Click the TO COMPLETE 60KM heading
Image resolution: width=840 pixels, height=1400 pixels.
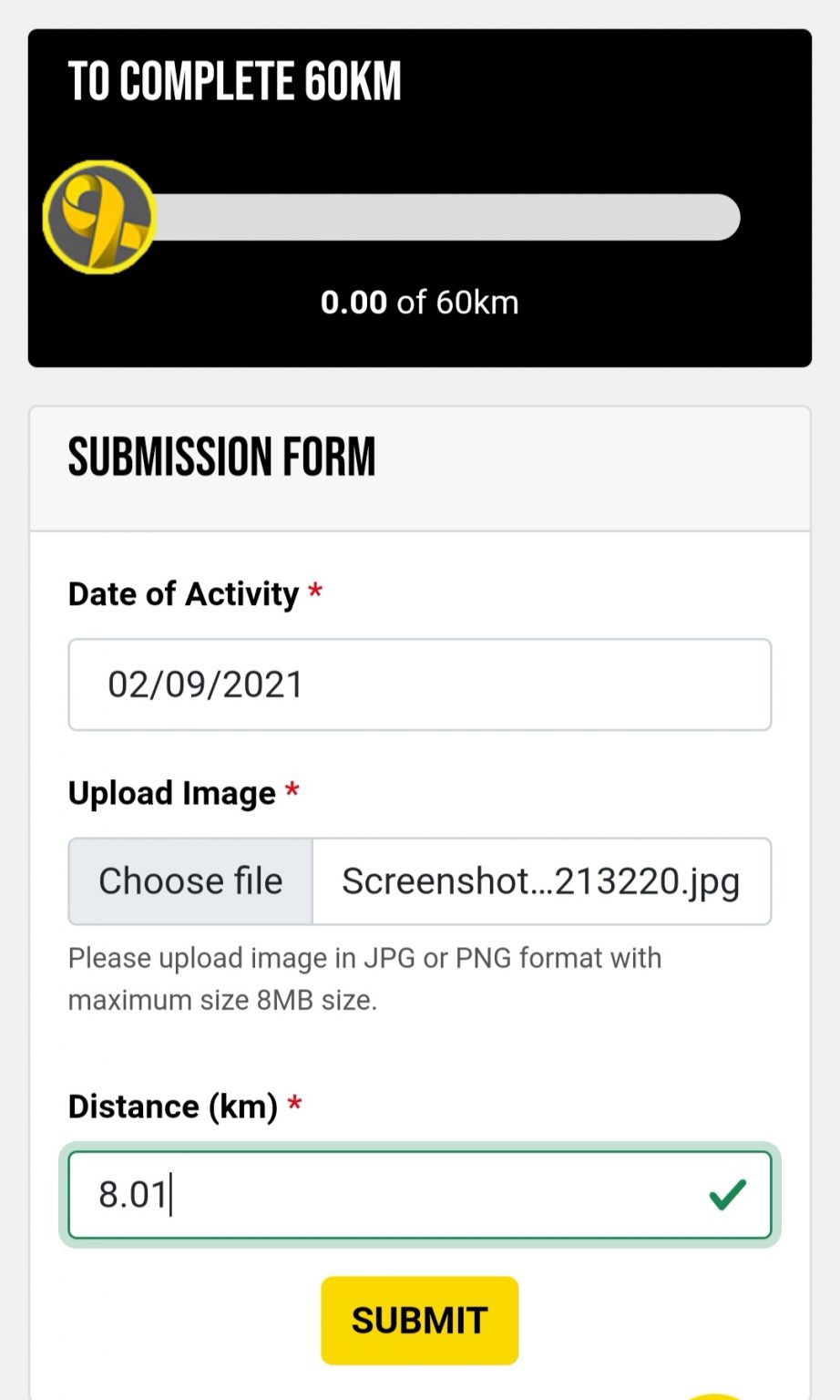pyautogui.click(x=235, y=81)
